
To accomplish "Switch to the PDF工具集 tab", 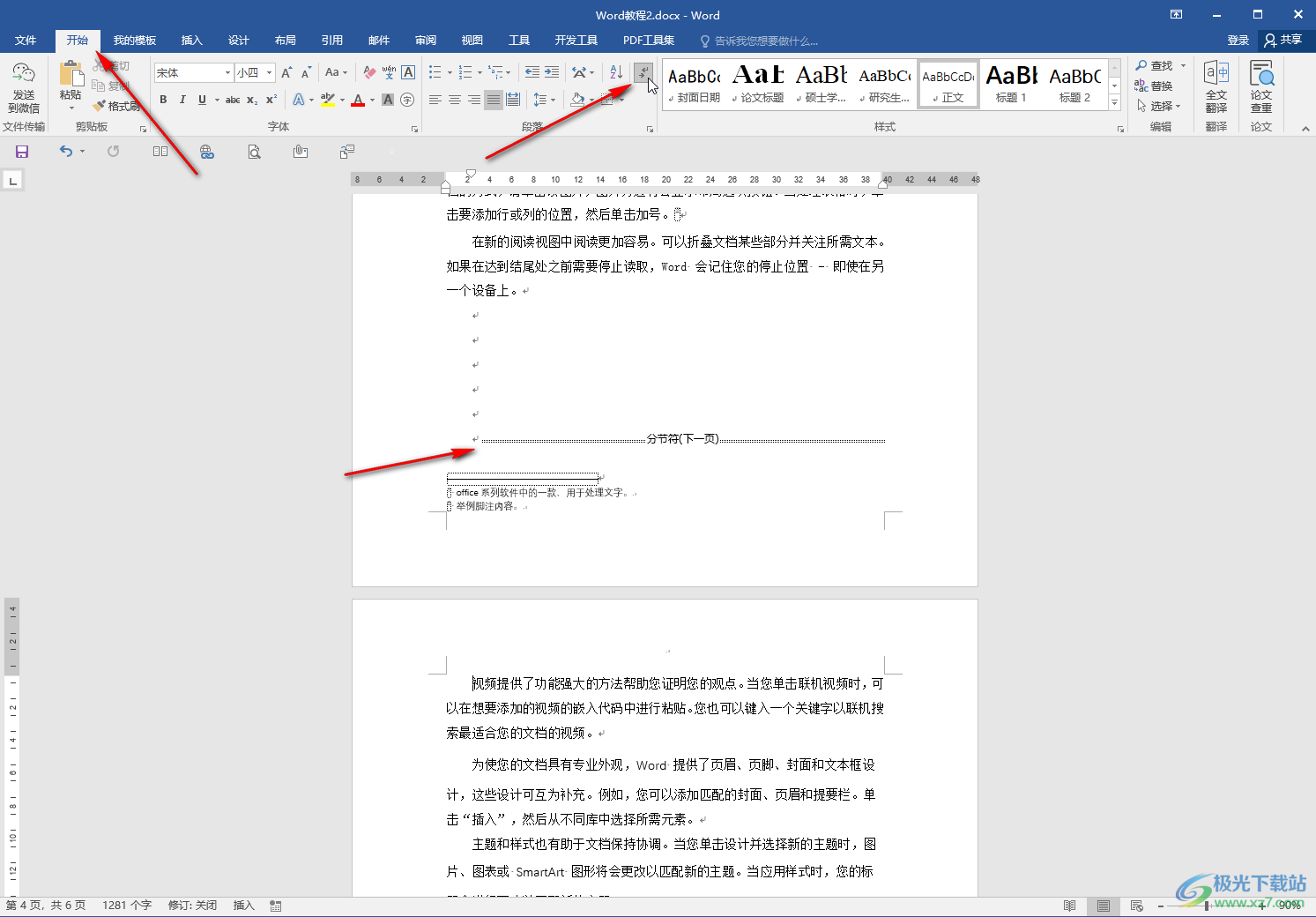I will point(649,41).
